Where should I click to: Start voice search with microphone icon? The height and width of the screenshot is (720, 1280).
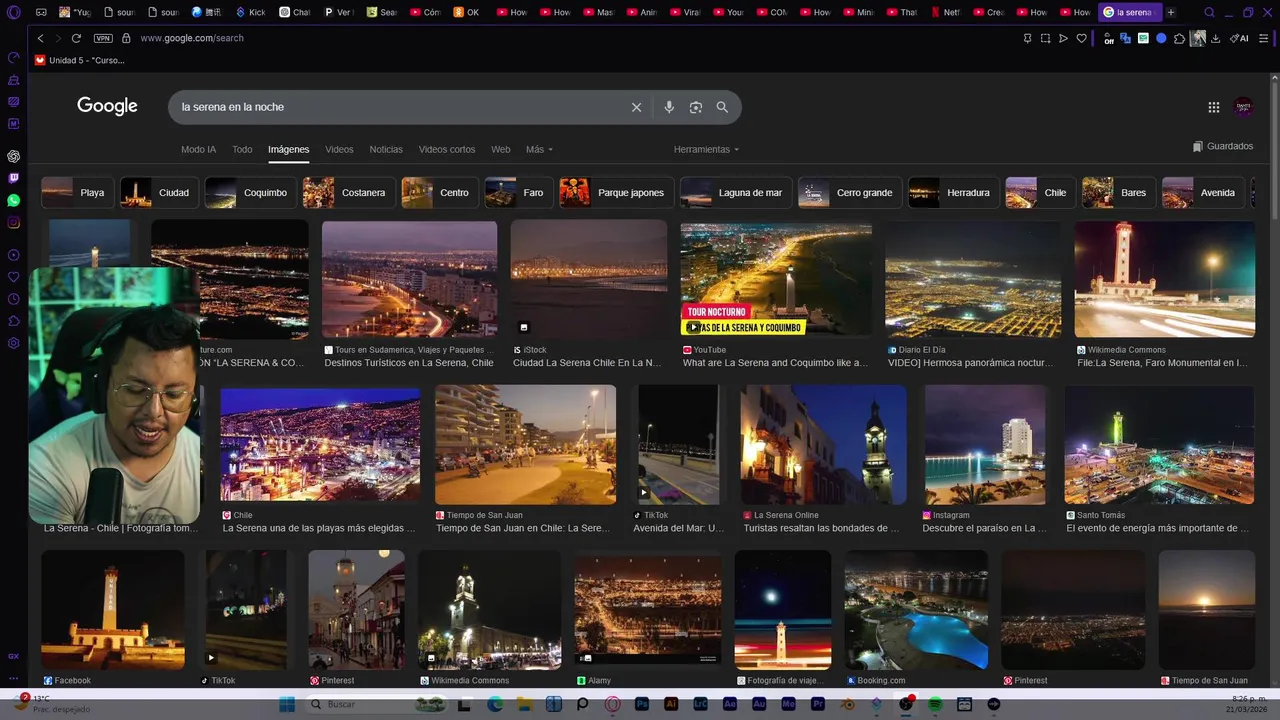pyautogui.click(x=669, y=107)
